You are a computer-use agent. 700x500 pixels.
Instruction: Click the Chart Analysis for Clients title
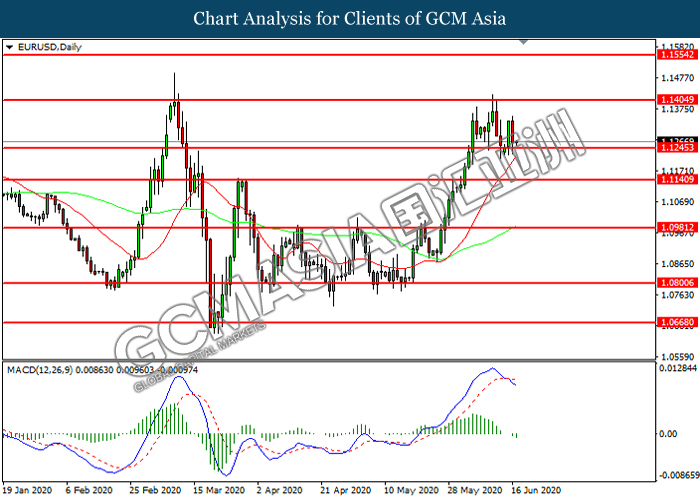[x=350, y=19]
